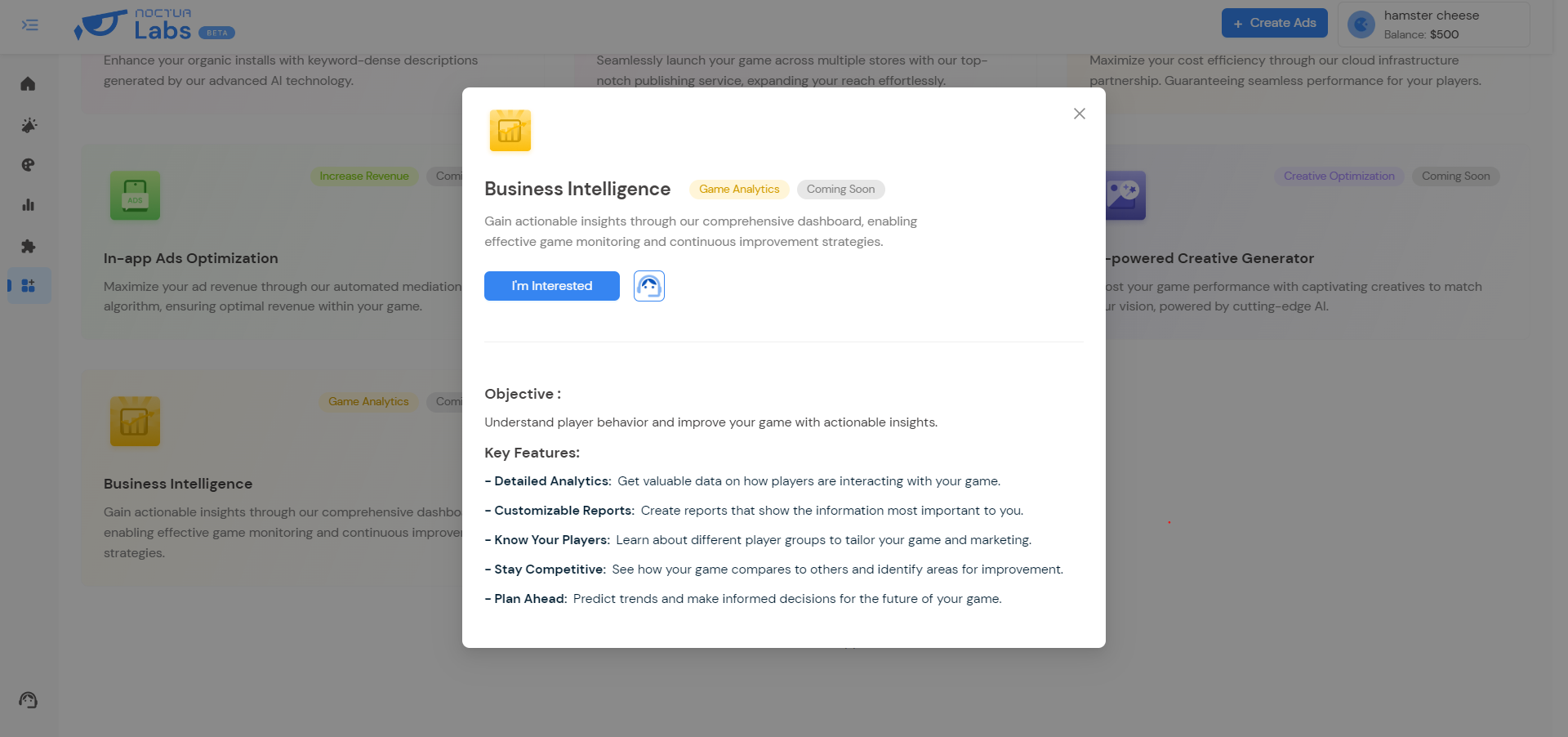
Task: Open the Home icon in sidebar
Action: 28,84
